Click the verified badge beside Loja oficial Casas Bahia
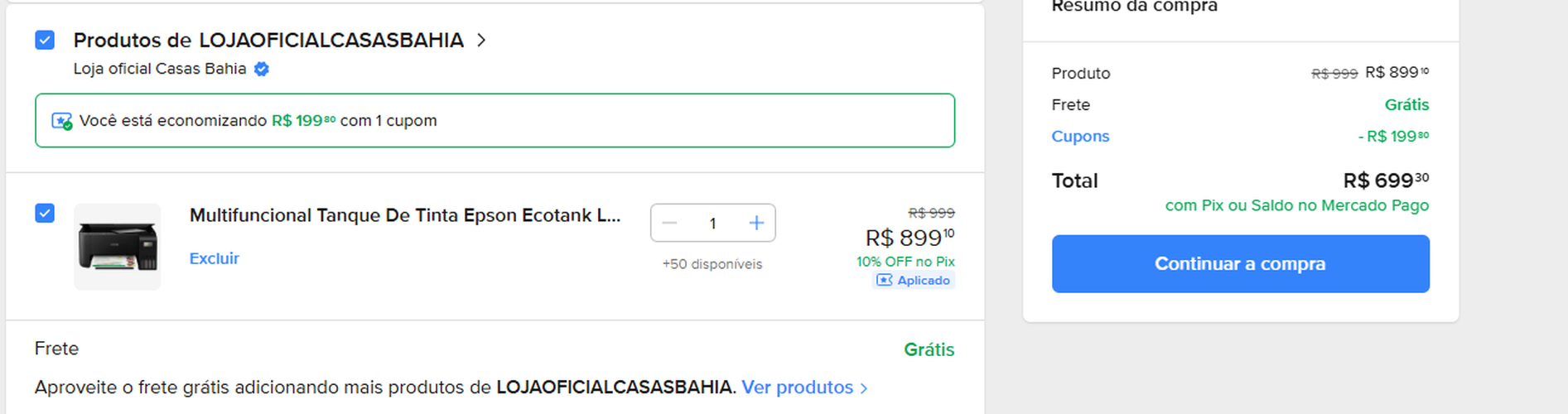1568x414 pixels. (x=262, y=70)
